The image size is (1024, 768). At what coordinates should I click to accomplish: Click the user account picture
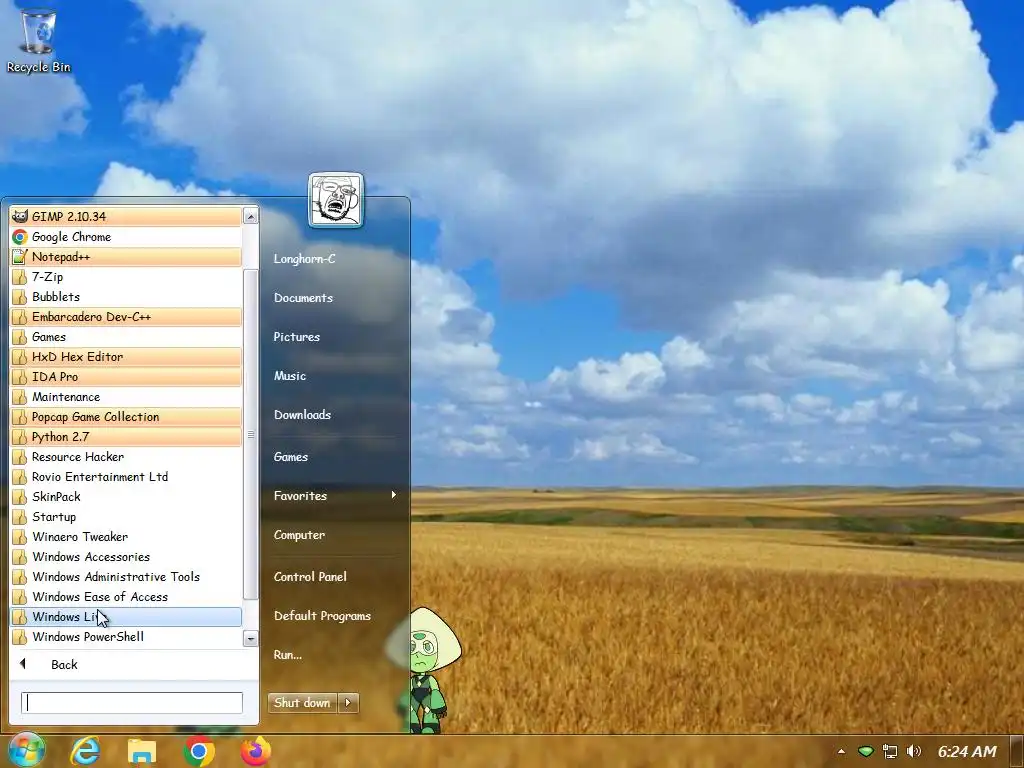point(336,200)
